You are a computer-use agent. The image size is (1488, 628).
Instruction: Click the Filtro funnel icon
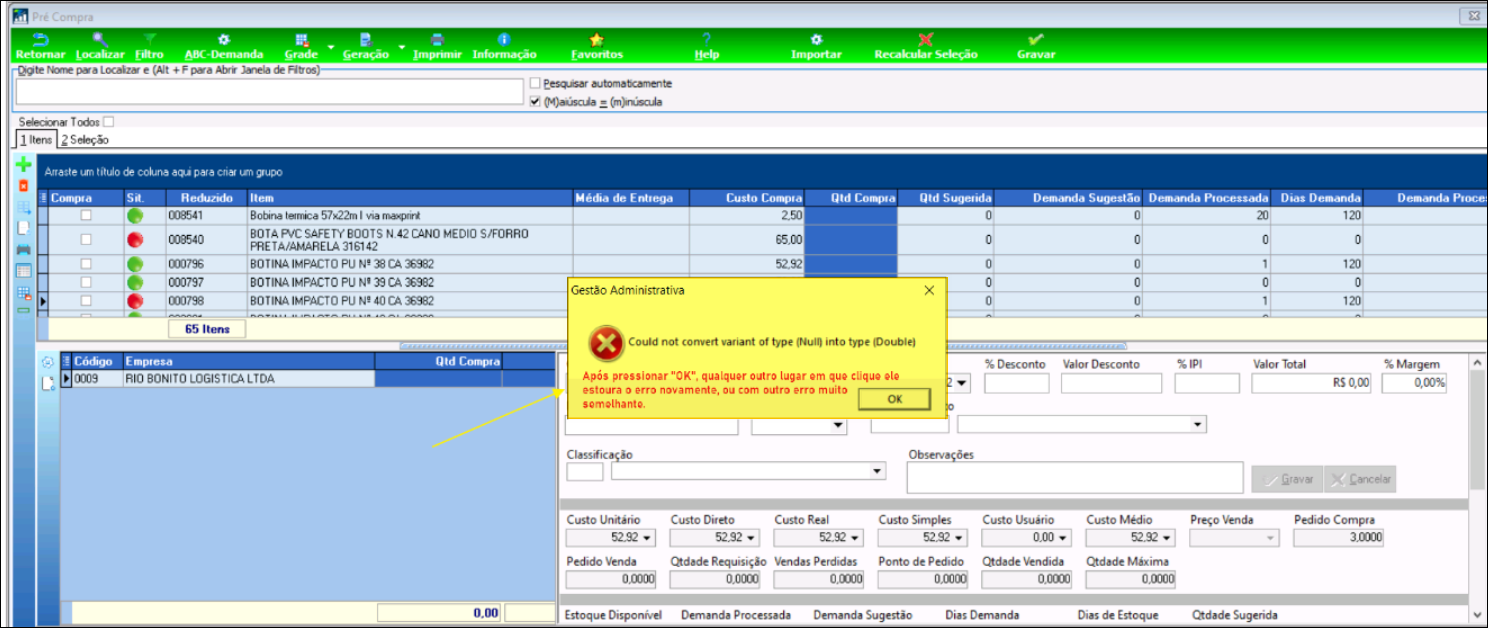click(149, 41)
